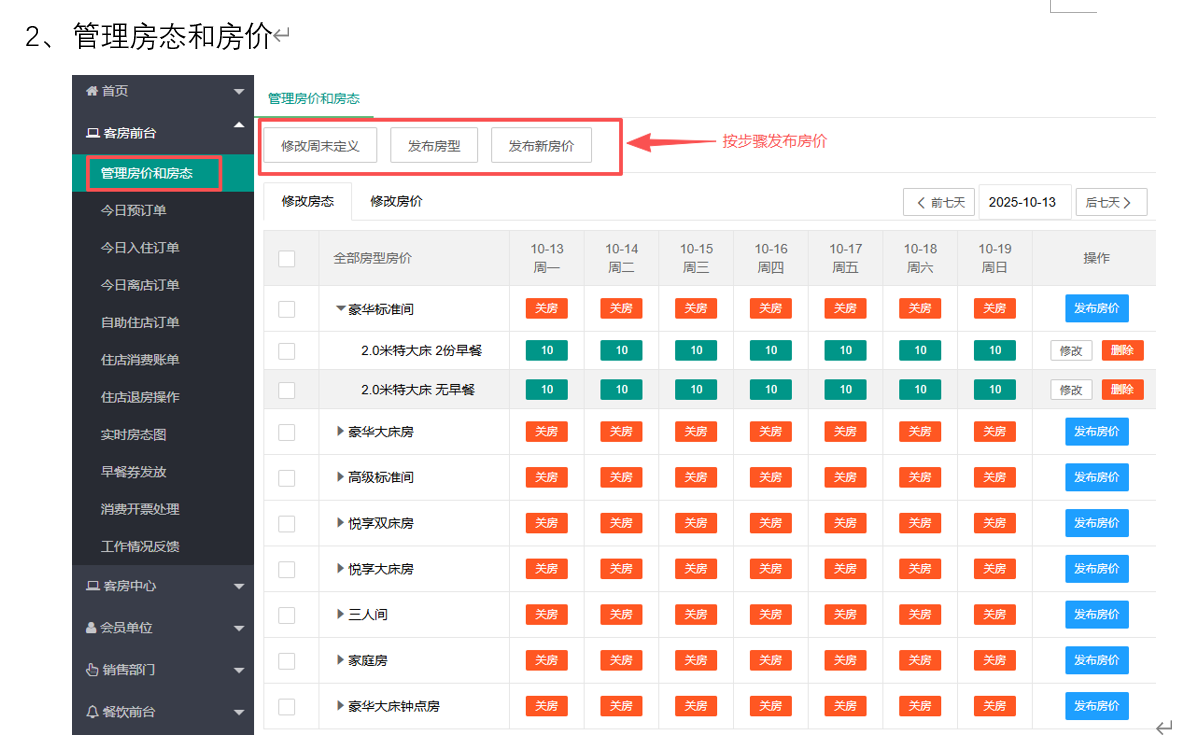1192x747 pixels.
Task: Click the bell icon beside 餐饮前台
Action: (93, 712)
